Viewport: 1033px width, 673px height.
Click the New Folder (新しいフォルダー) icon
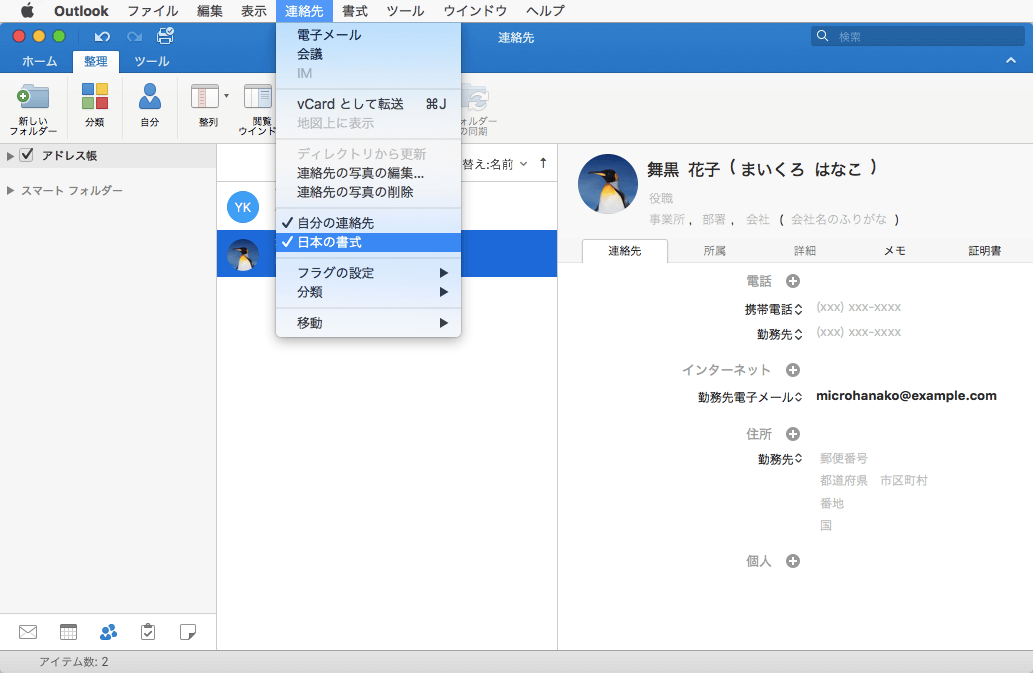click(x=33, y=97)
